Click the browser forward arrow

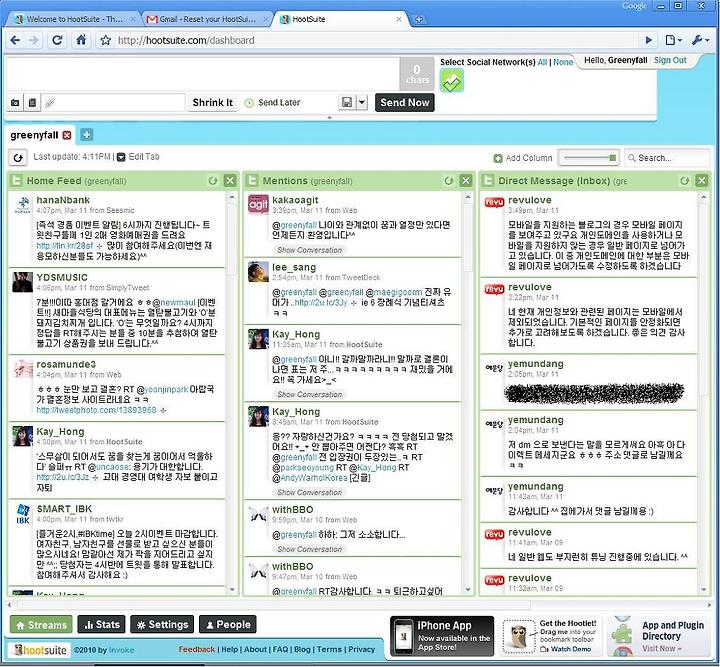[34, 40]
